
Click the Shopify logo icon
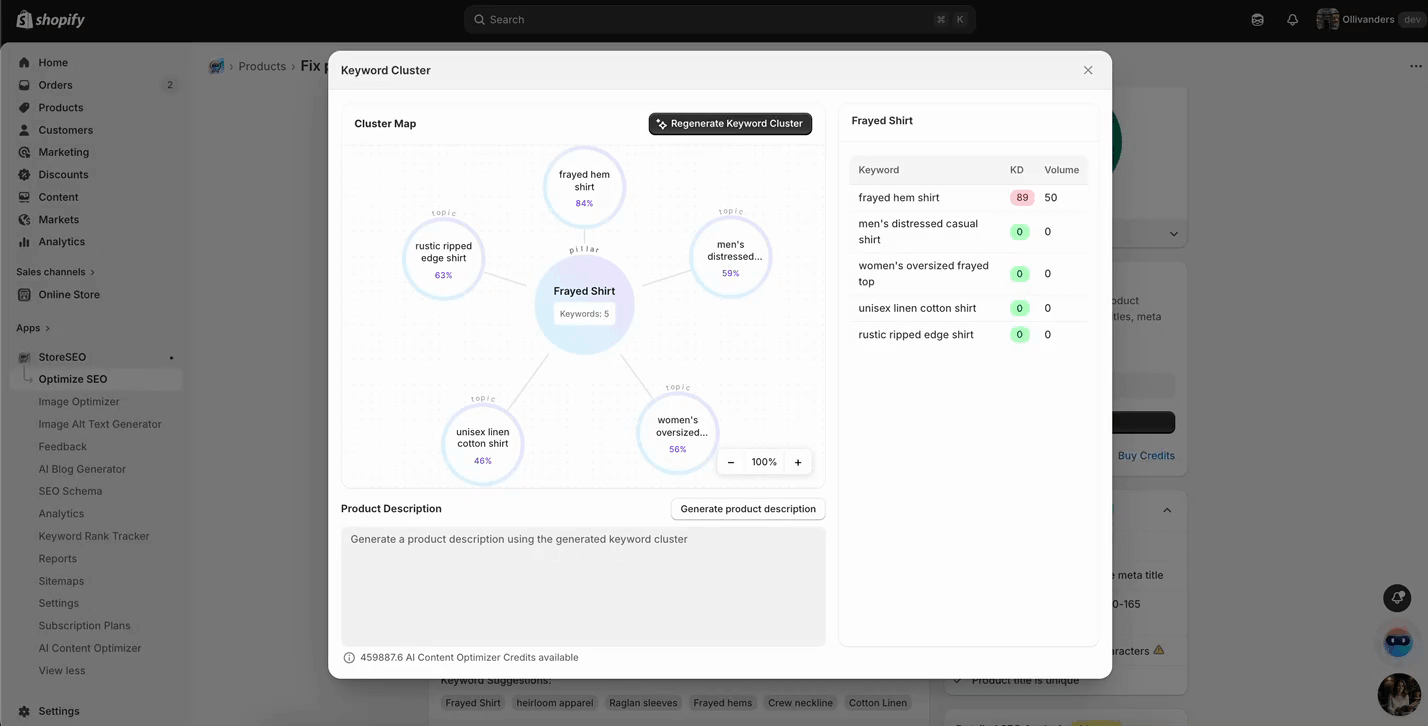pyautogui.click(x=22, y=19)
